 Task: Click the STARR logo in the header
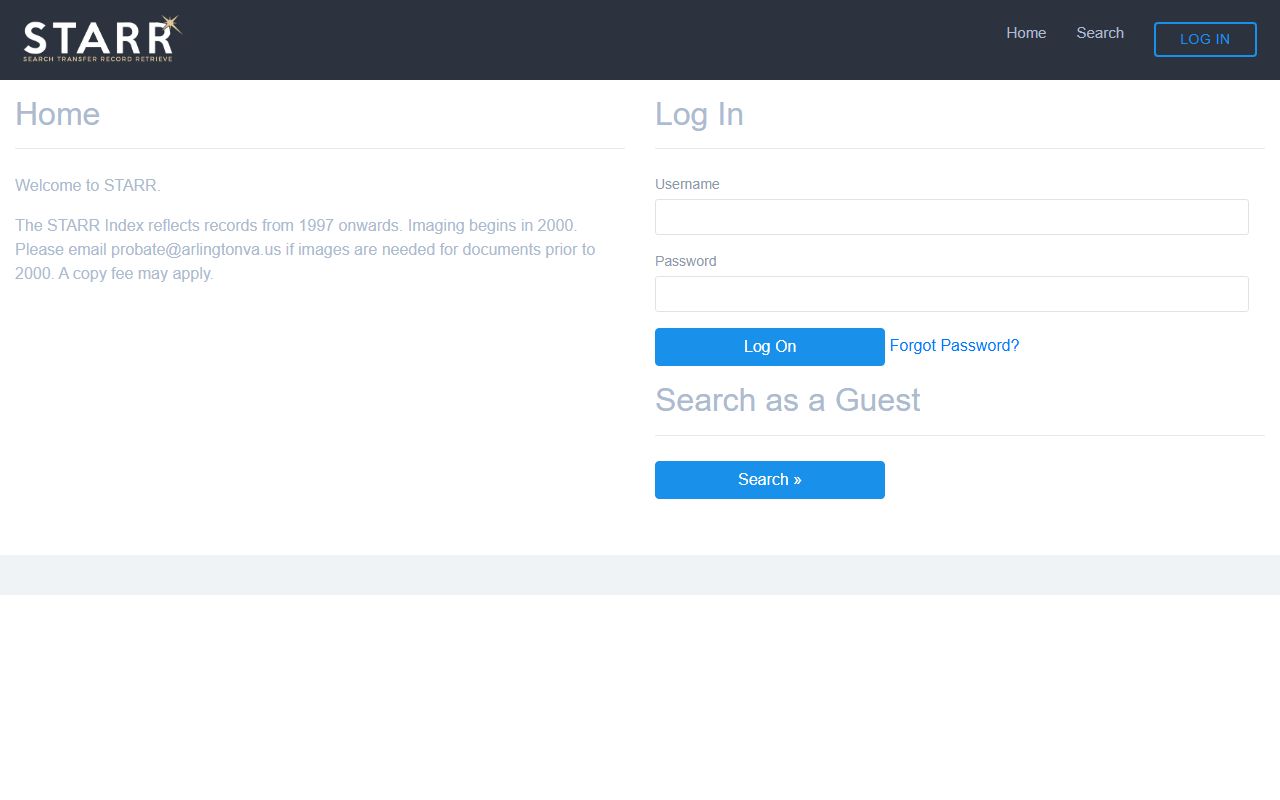[102, 40]
